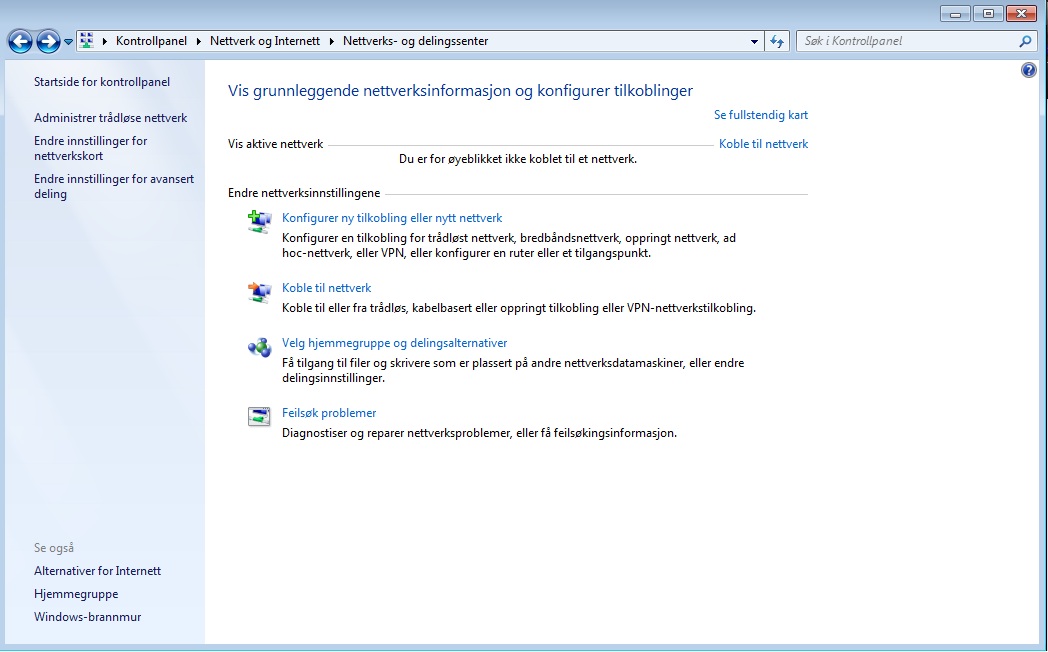This screenshot has height=652, width=1048.
Task: Expand the arrow after Kontrollpanel breadcrumb
Action: click(199, 41)
